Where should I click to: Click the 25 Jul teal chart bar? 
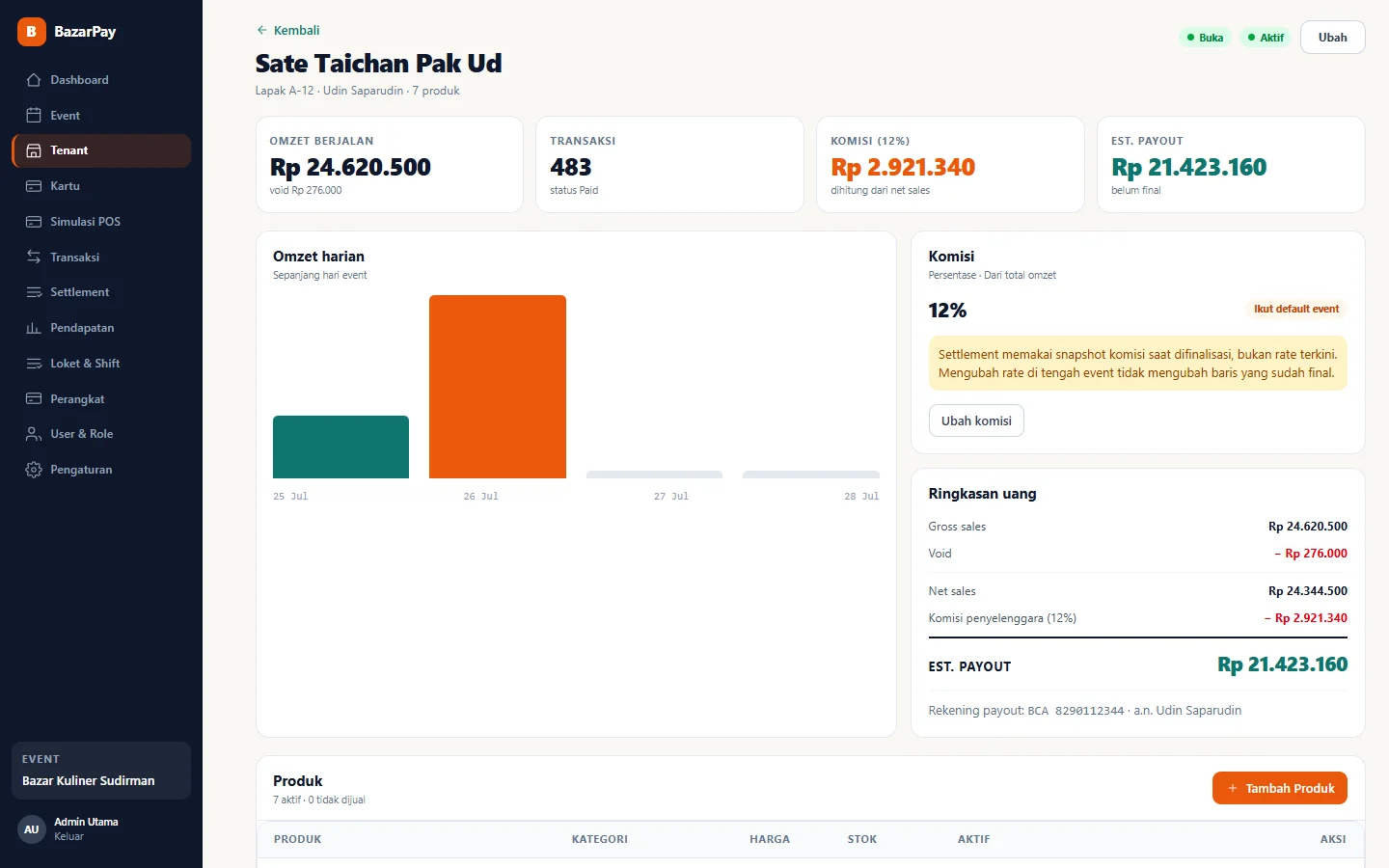[x=341, y=447]
